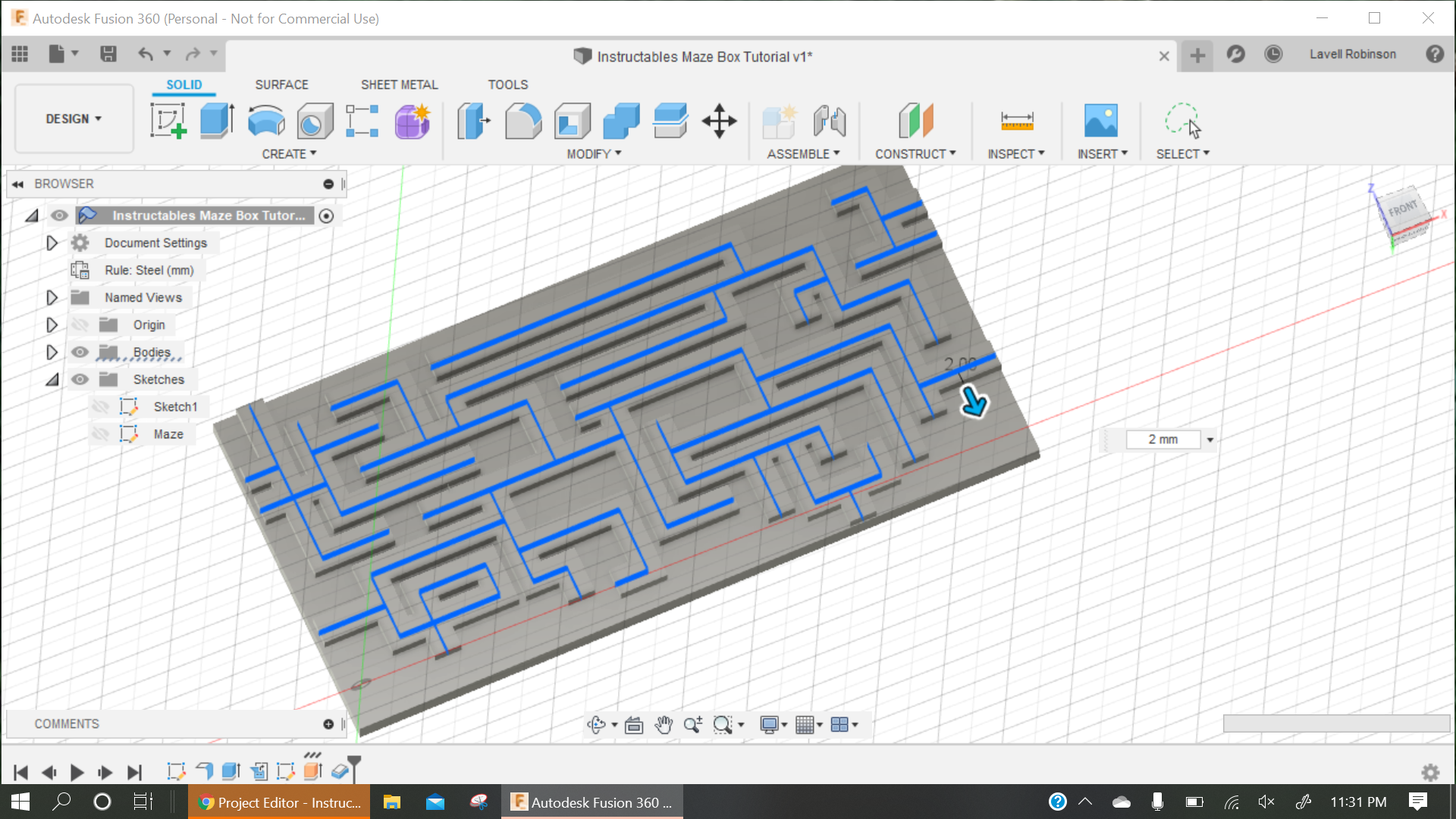The width and height of the screenshot is (1456, 819).
Task: Hide the Sketches folder
Action: (80, 379)
